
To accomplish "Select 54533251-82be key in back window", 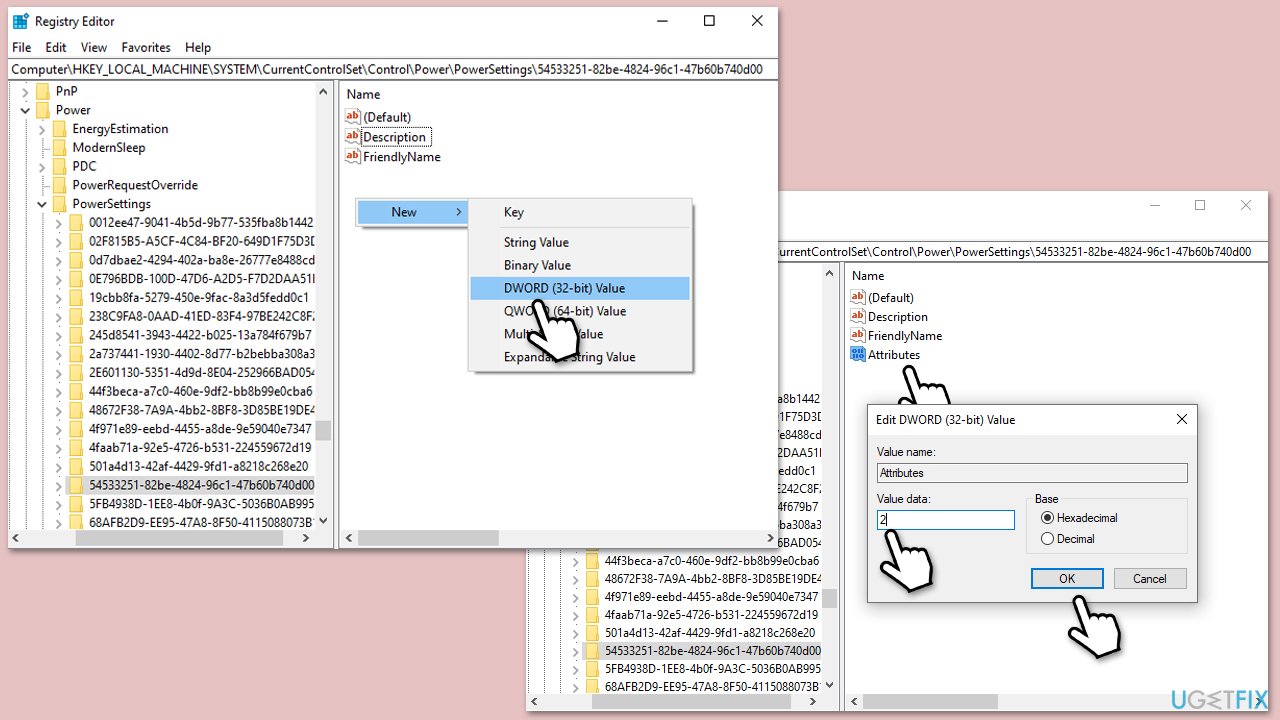I will tap(712, 650).
